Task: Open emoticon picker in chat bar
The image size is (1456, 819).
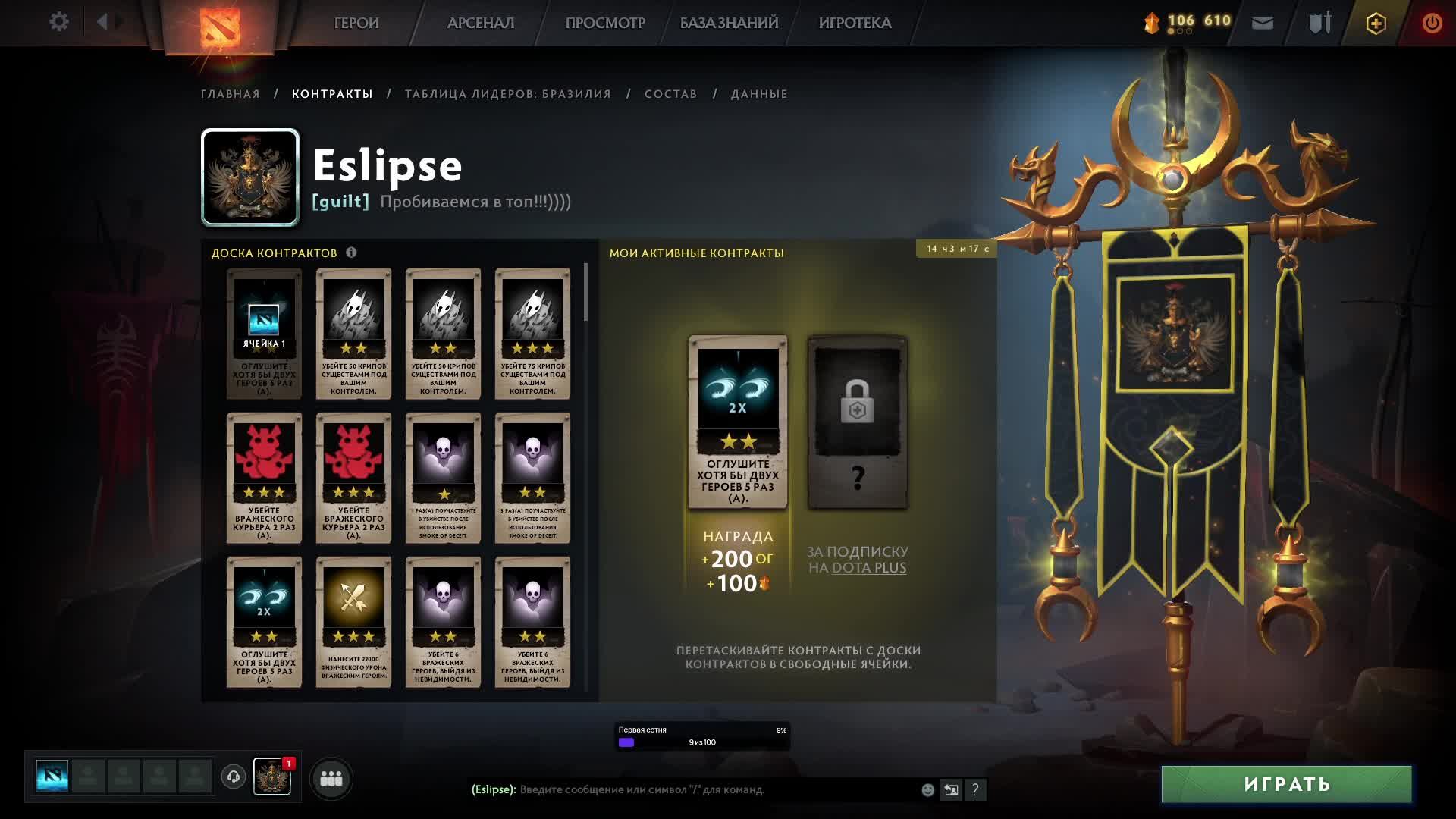Action: point(927,790)
